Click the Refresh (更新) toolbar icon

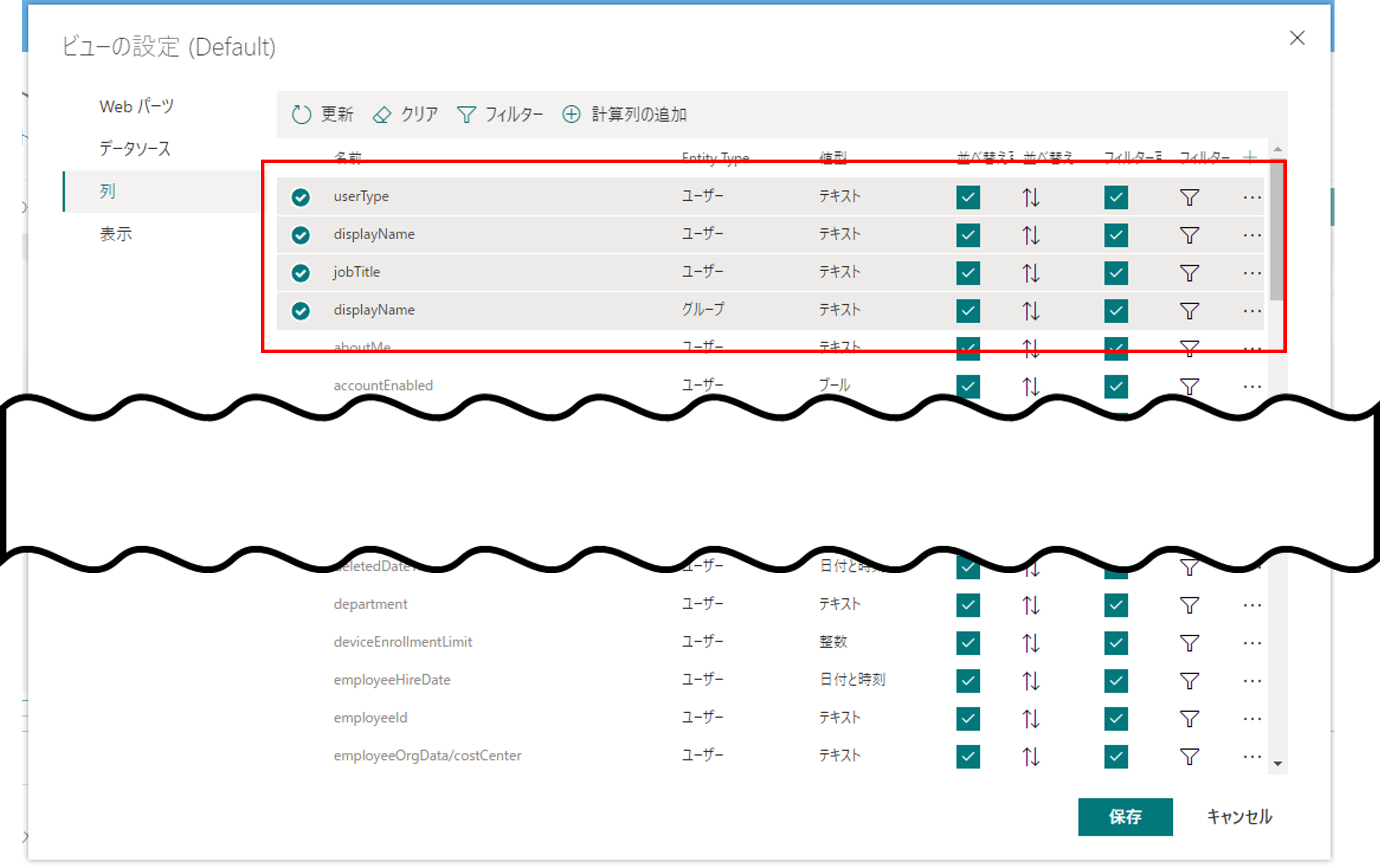pyautogui.click(x=302, y=115)
